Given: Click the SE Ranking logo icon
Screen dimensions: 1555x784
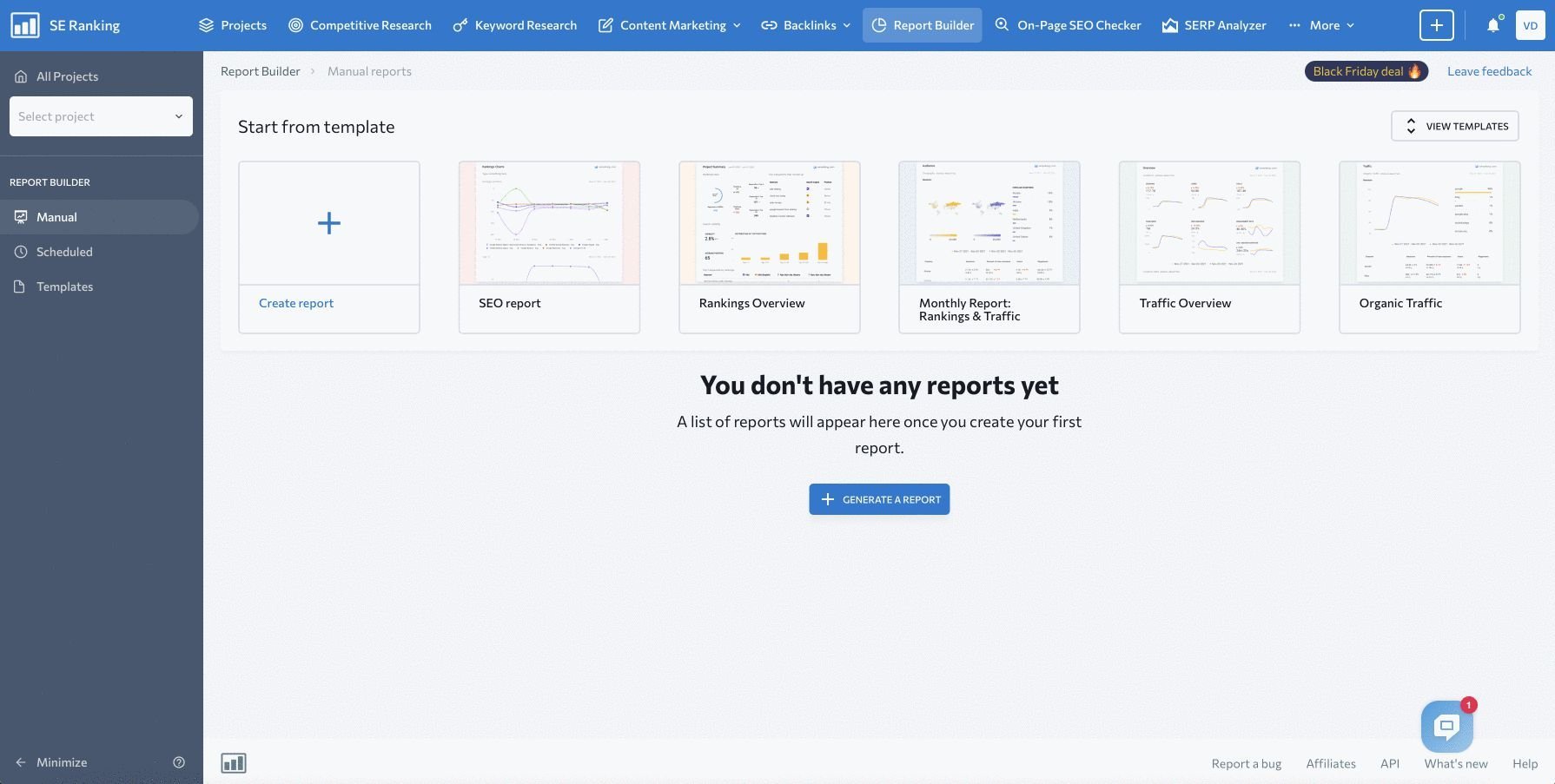Looking at the screenshot, I should (25, 25).
